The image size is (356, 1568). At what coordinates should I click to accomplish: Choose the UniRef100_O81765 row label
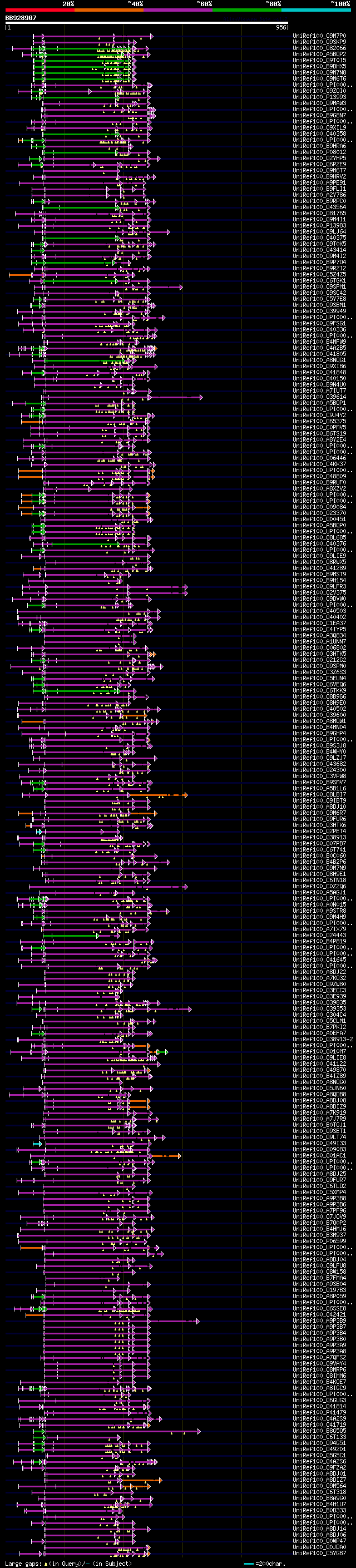[319, 213]
